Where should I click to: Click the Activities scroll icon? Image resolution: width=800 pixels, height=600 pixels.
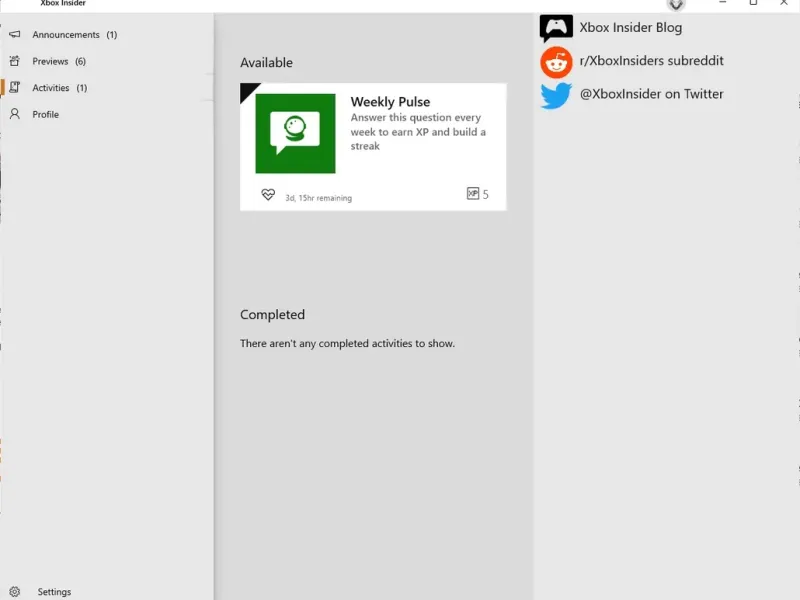point(15,87)
